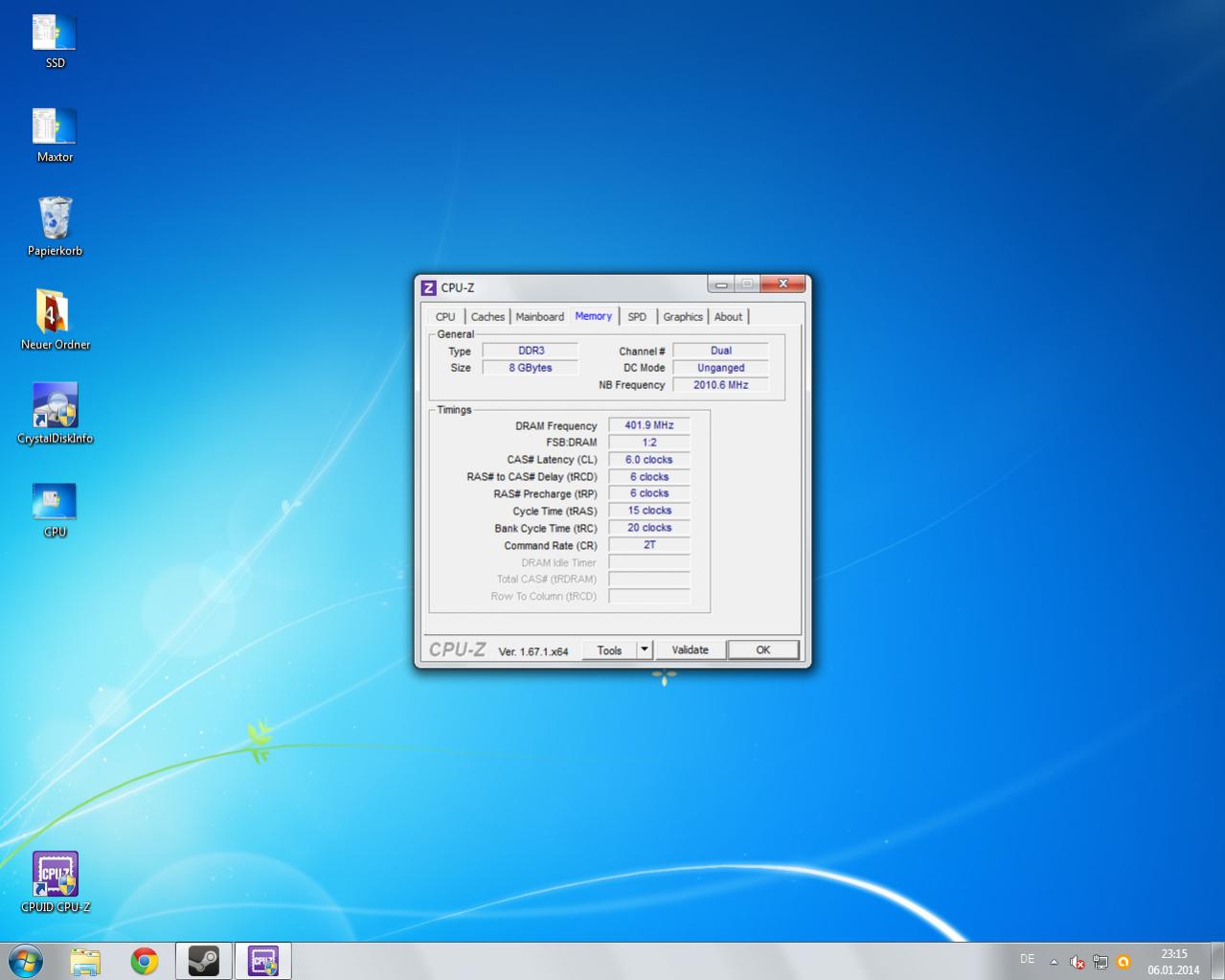Click the Validate button
Viewport: 1225px width, 980px height.
click(x=690, y=650)
